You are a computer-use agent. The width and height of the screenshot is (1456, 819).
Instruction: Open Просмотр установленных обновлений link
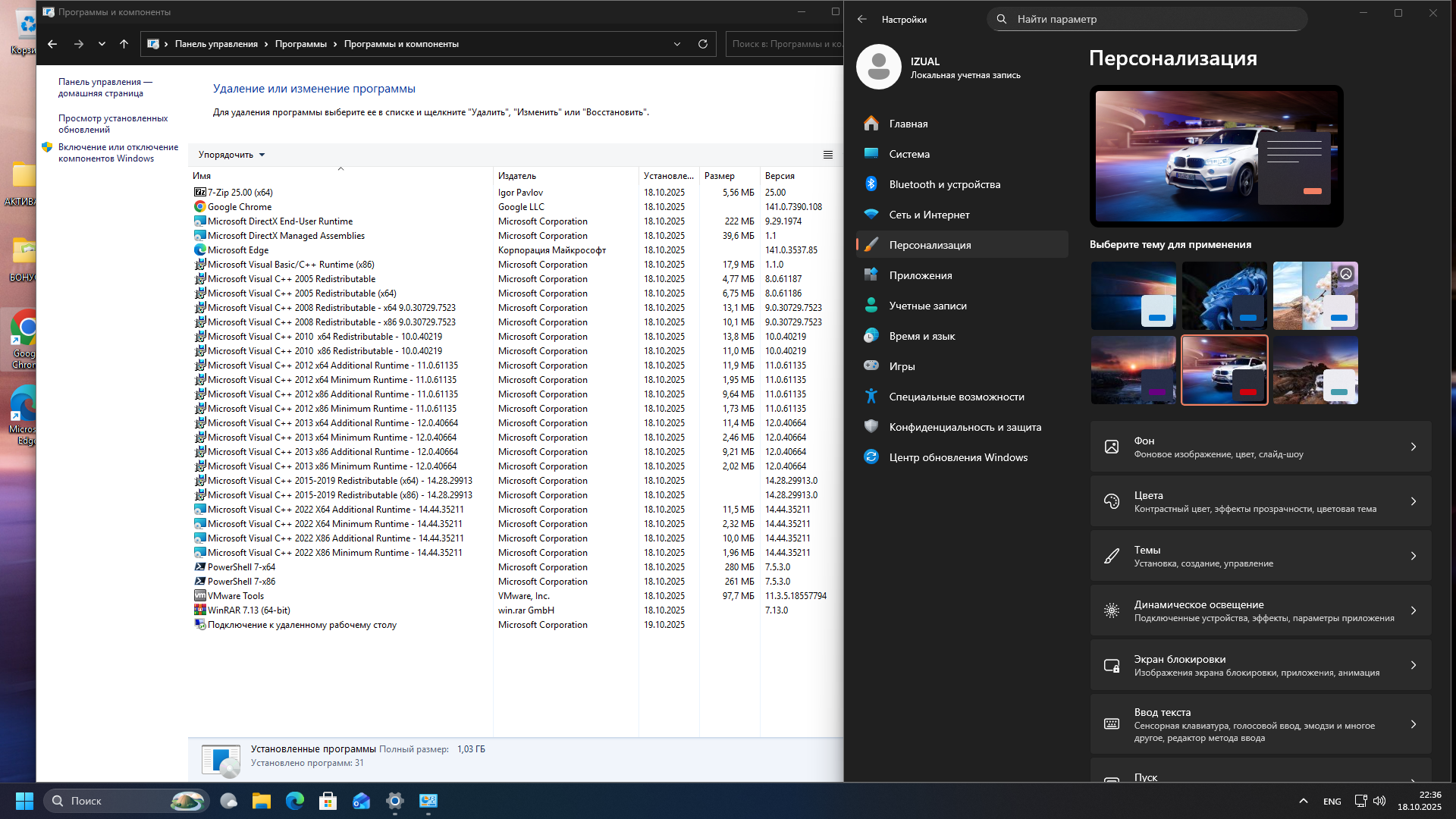pos(112,124)
